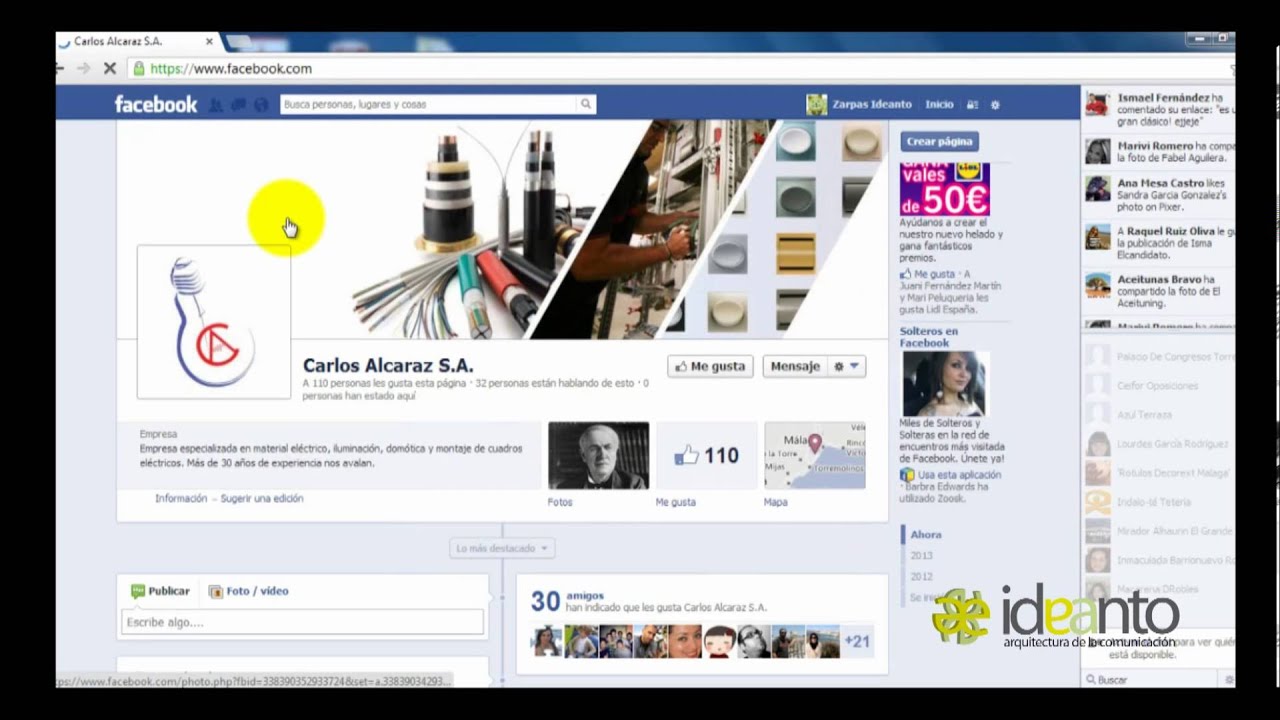Expand the gear dropdown beside Mensaje
The height and width of the screenshot is (720, 1280).
[846, 366]
